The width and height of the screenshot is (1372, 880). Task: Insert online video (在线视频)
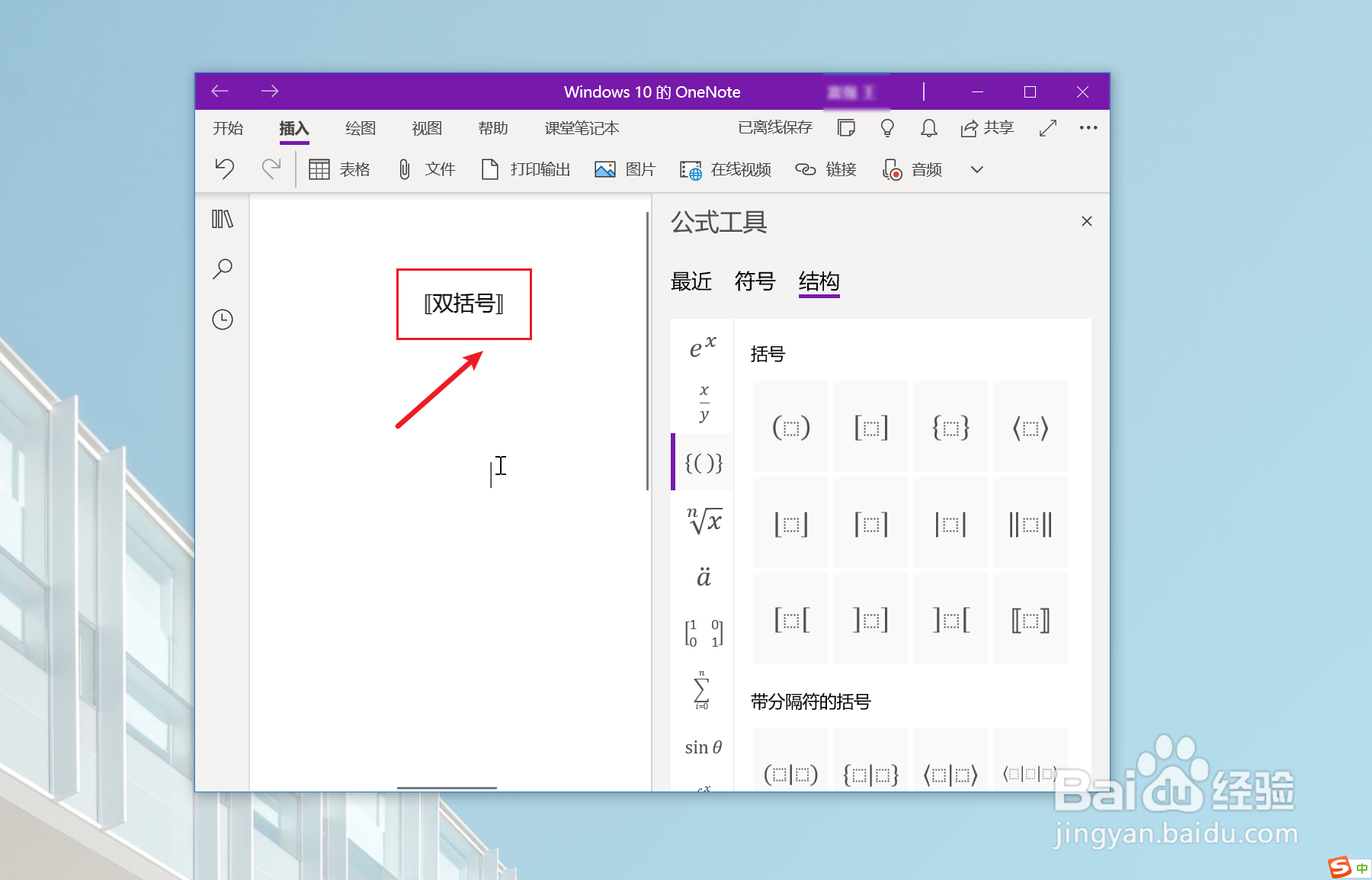click(726, 169)
